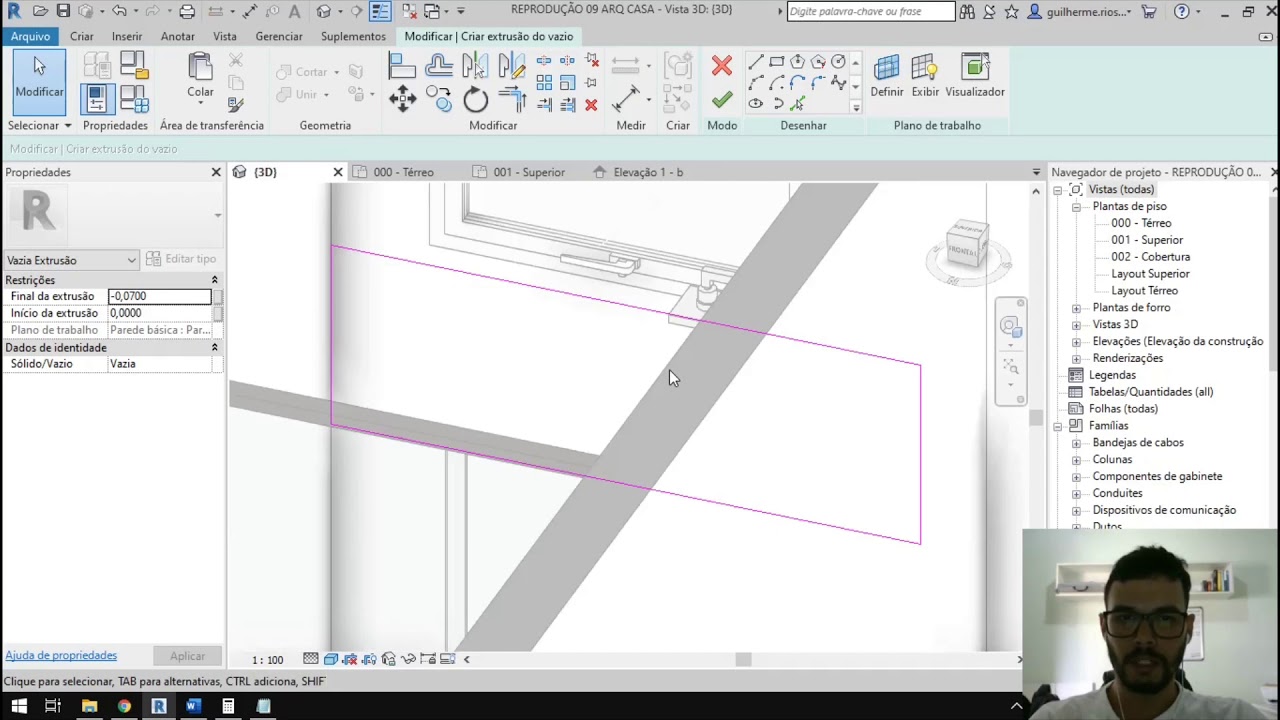This screenshot has width=1280, height=720.
Task: Collapse the Dados de identidade section
Action: click(214, 347)
